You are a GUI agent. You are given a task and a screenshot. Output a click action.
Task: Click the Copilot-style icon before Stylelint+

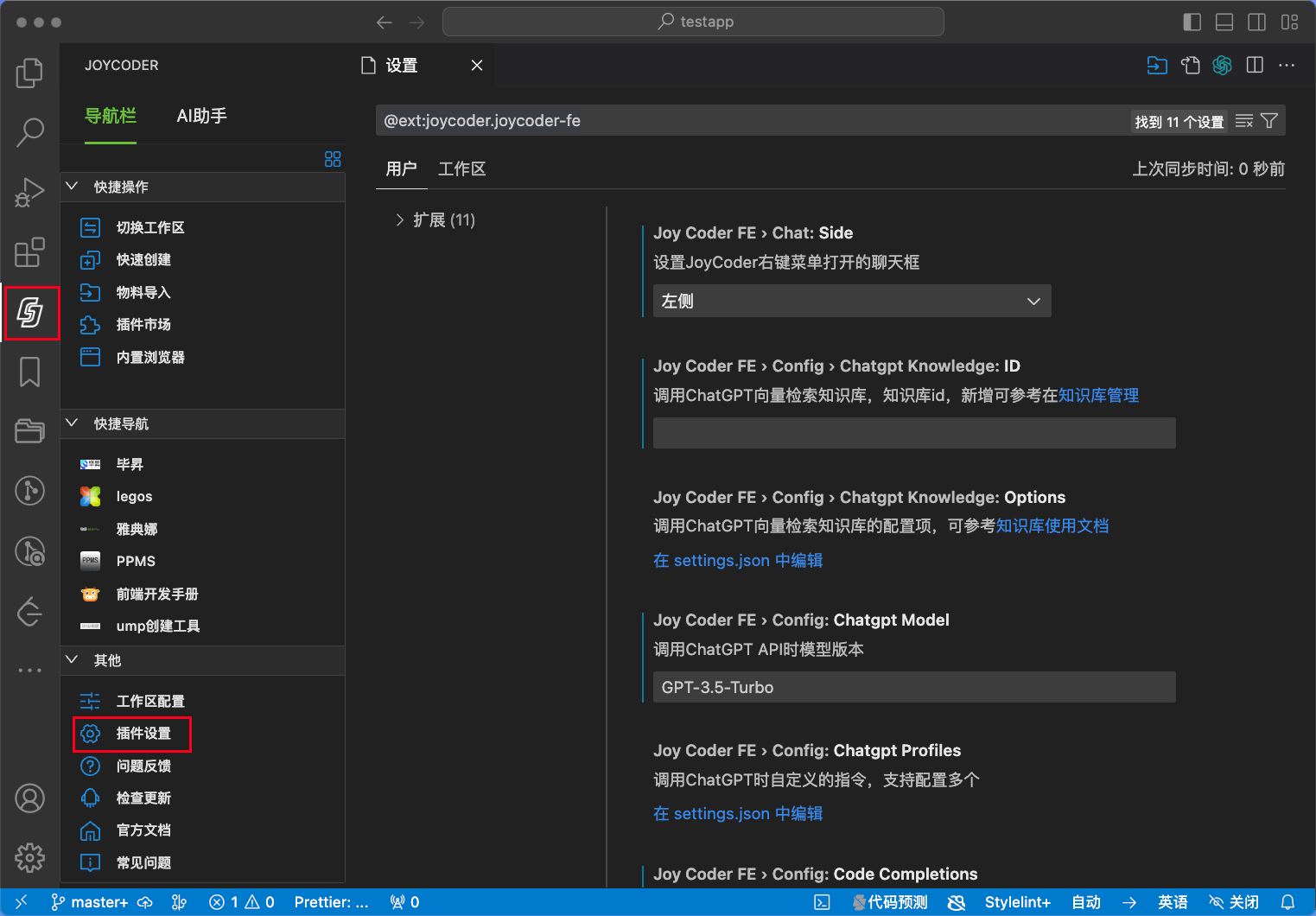point(956,902)
